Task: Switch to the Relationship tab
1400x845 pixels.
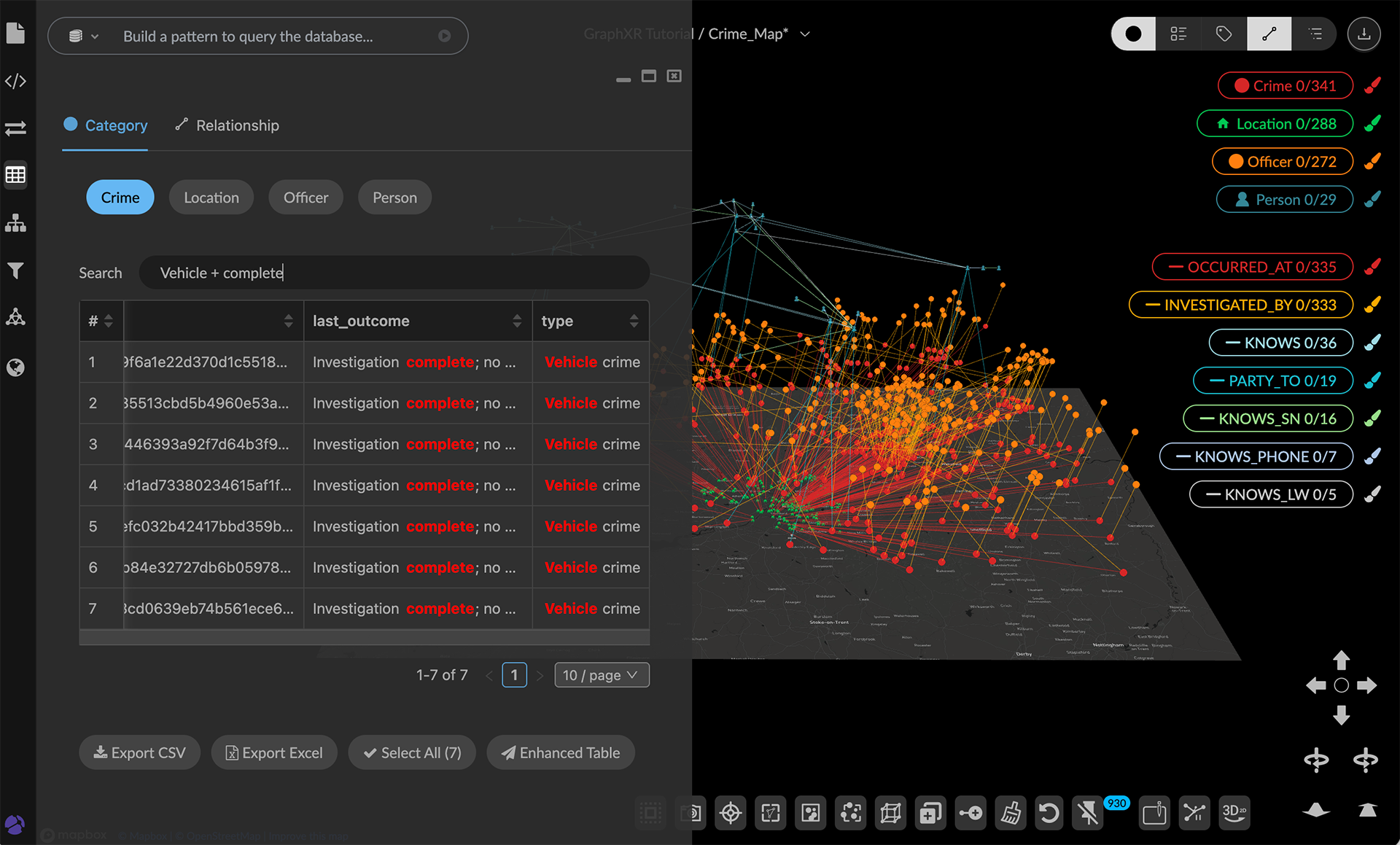Action: click(227, 125)
